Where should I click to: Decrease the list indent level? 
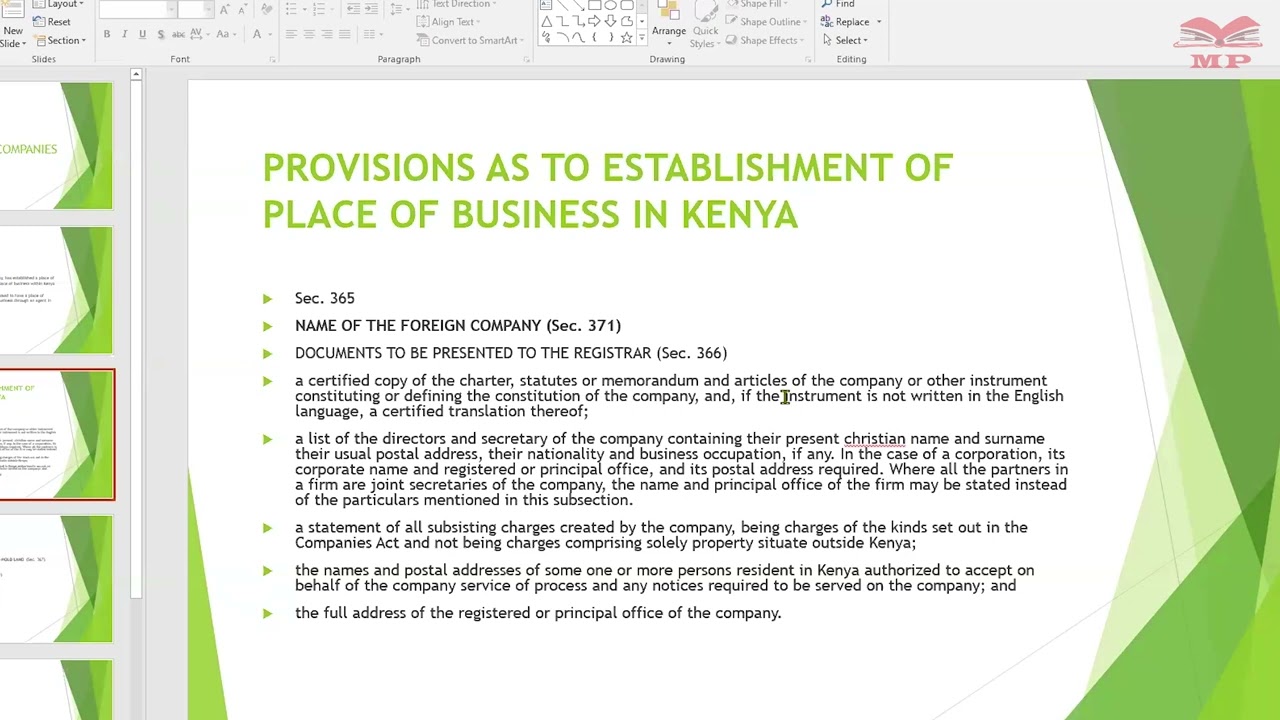tap(353, 9)
